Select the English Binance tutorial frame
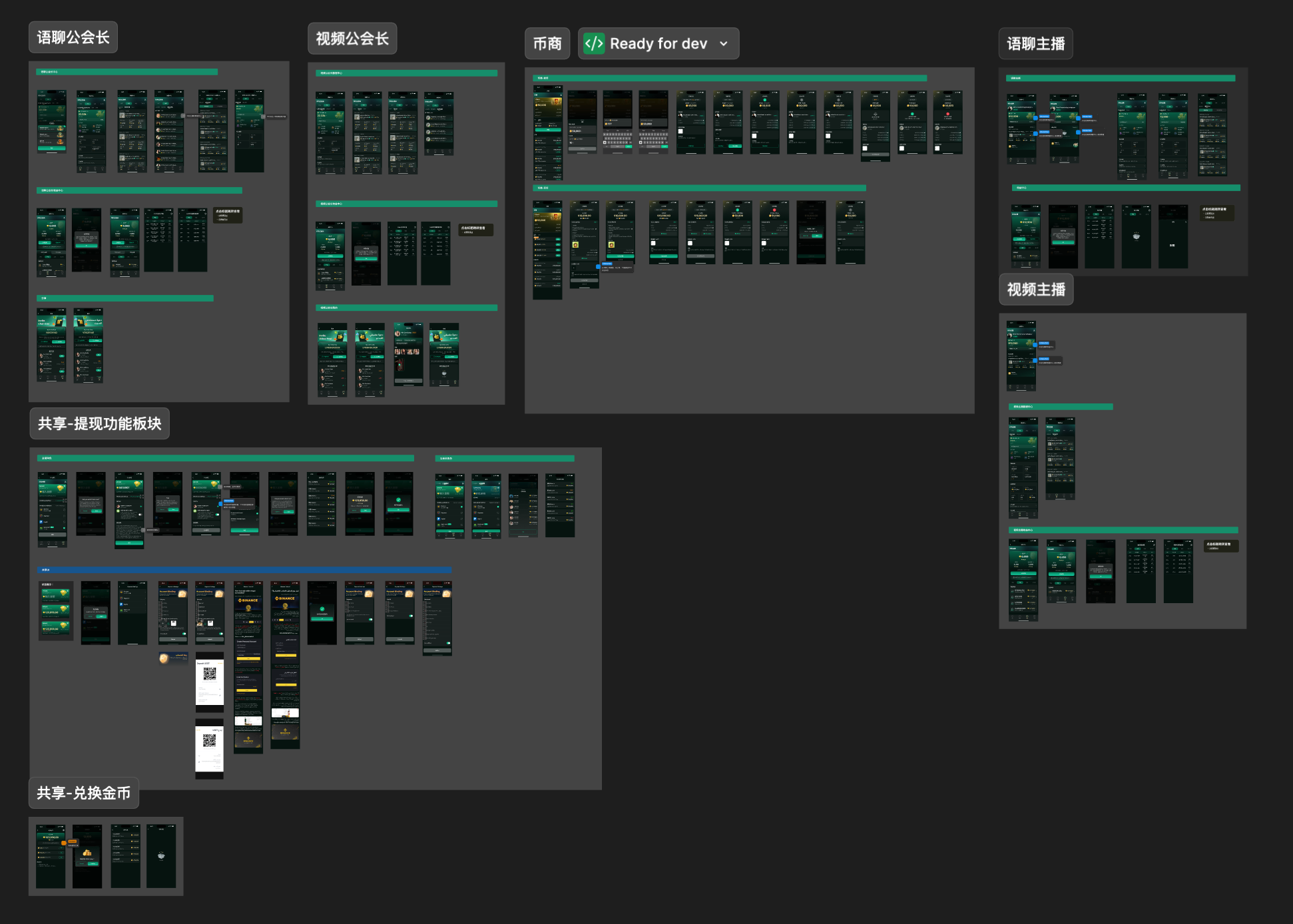This screenshot has width=1293, height=924. coord(248,667)
